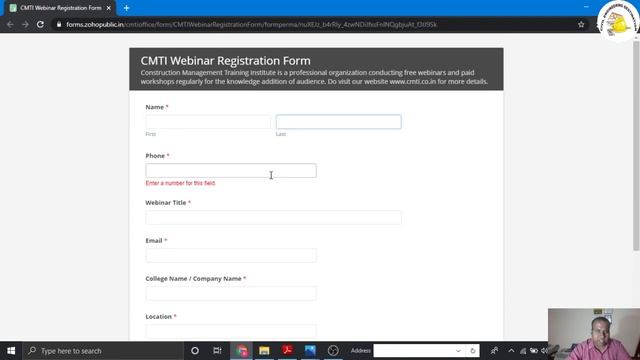Viewport: 640px width, 360px height.
Task: Reload the page with the refresh icon
Action: (40, 24)
